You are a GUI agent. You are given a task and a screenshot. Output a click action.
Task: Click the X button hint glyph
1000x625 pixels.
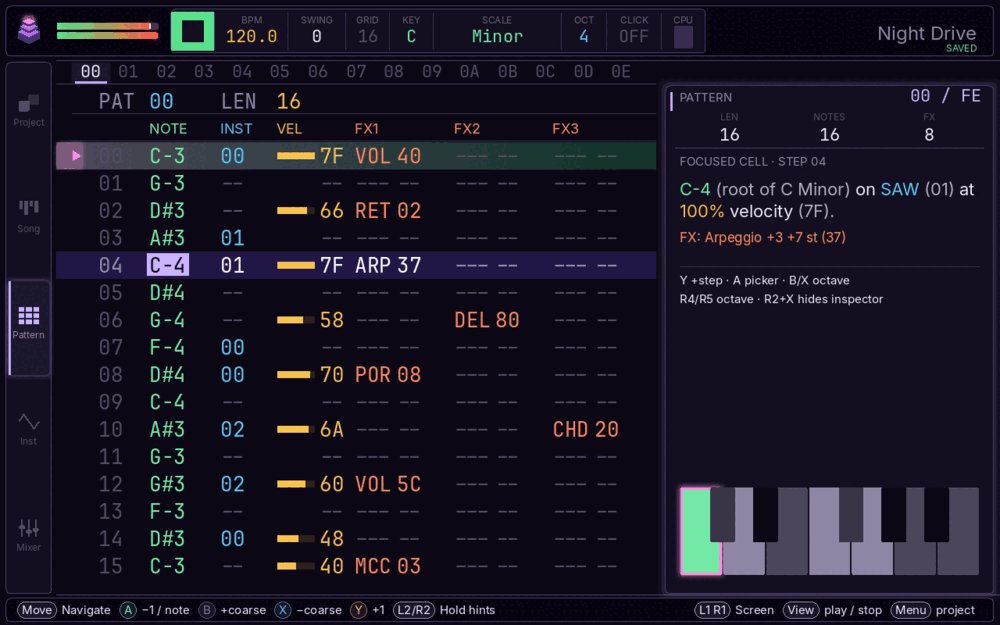click(283, 610)
